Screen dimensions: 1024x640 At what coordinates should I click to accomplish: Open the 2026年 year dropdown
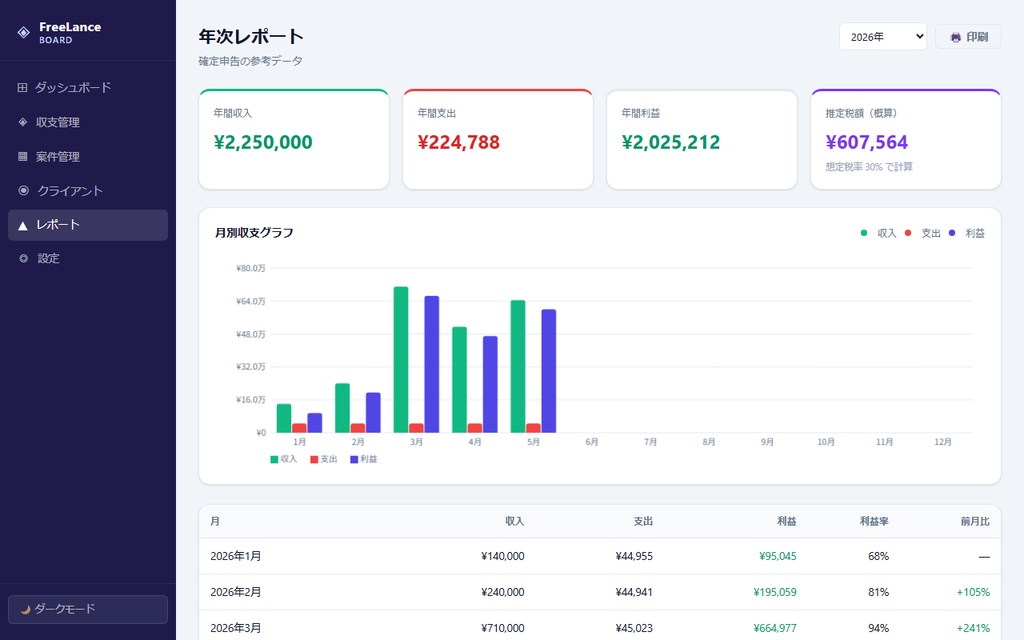(882, 37)
